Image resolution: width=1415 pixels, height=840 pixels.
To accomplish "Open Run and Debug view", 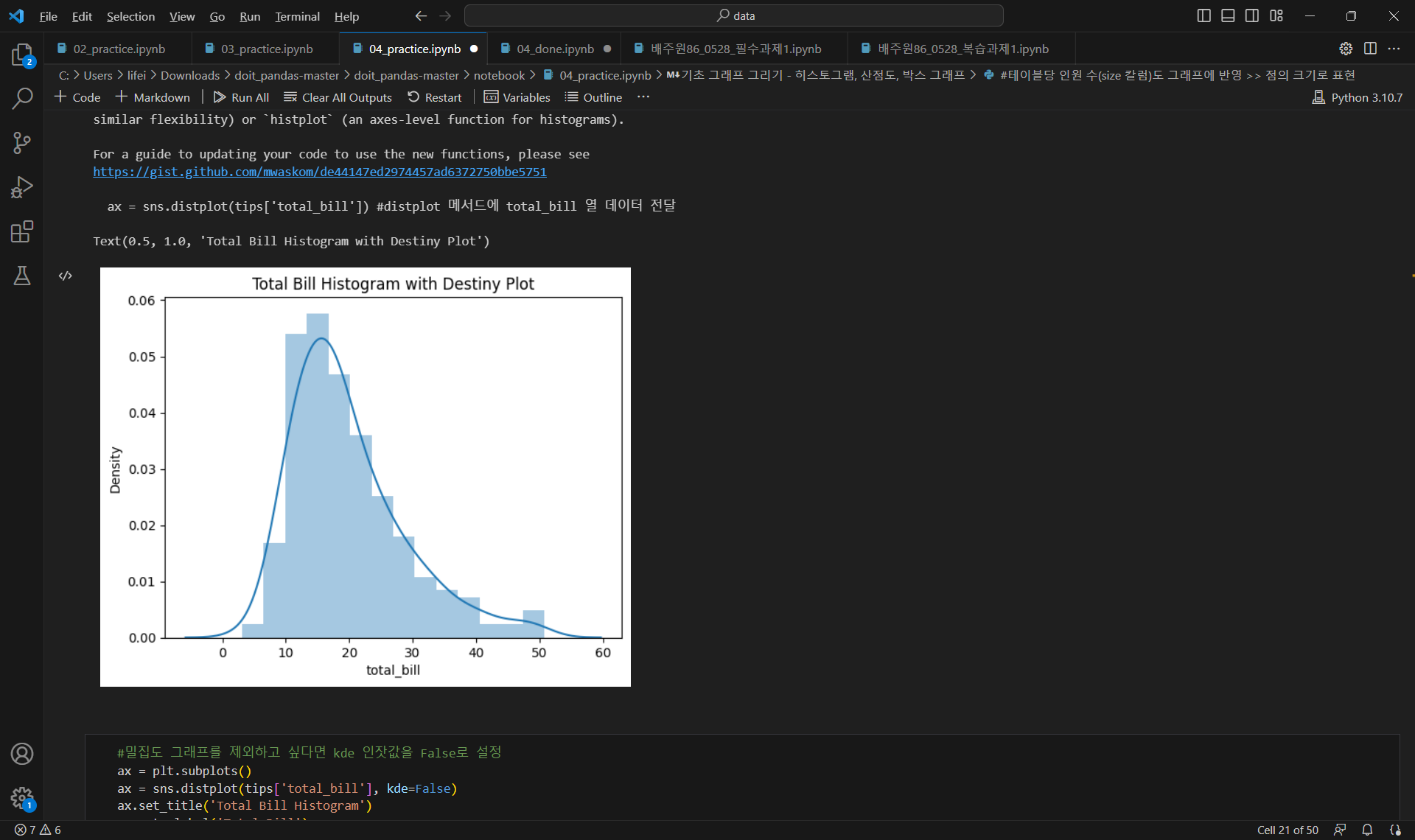I will (x=22, y=187).
